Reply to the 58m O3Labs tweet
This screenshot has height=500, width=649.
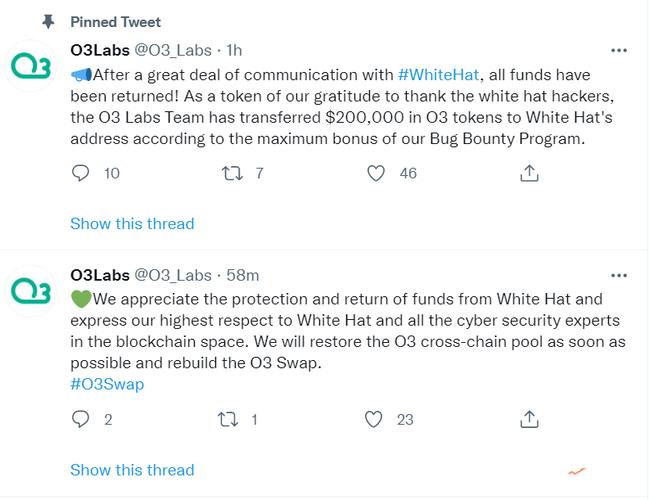[x=80, y=419]
